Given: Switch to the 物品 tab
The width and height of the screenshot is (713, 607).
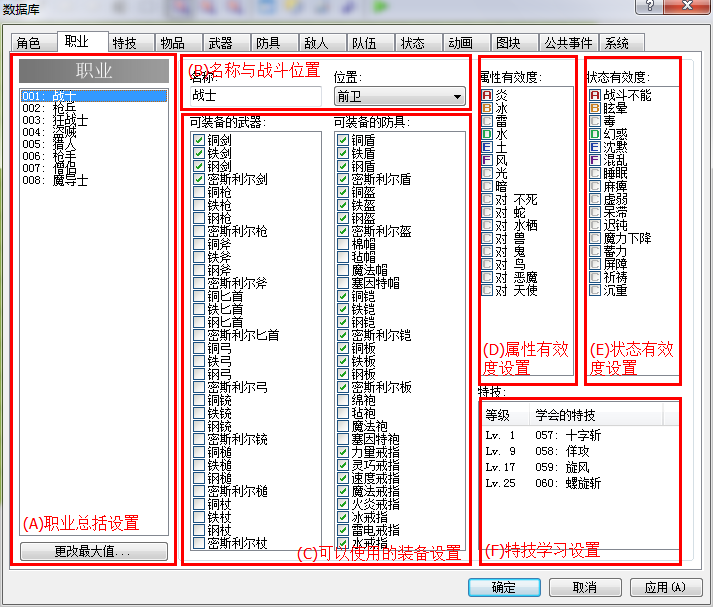Looking at the screenshot, I should tap(178, 43).
